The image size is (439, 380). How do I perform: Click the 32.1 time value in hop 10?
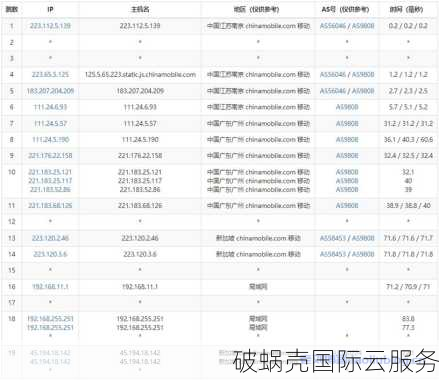(408, 172)
